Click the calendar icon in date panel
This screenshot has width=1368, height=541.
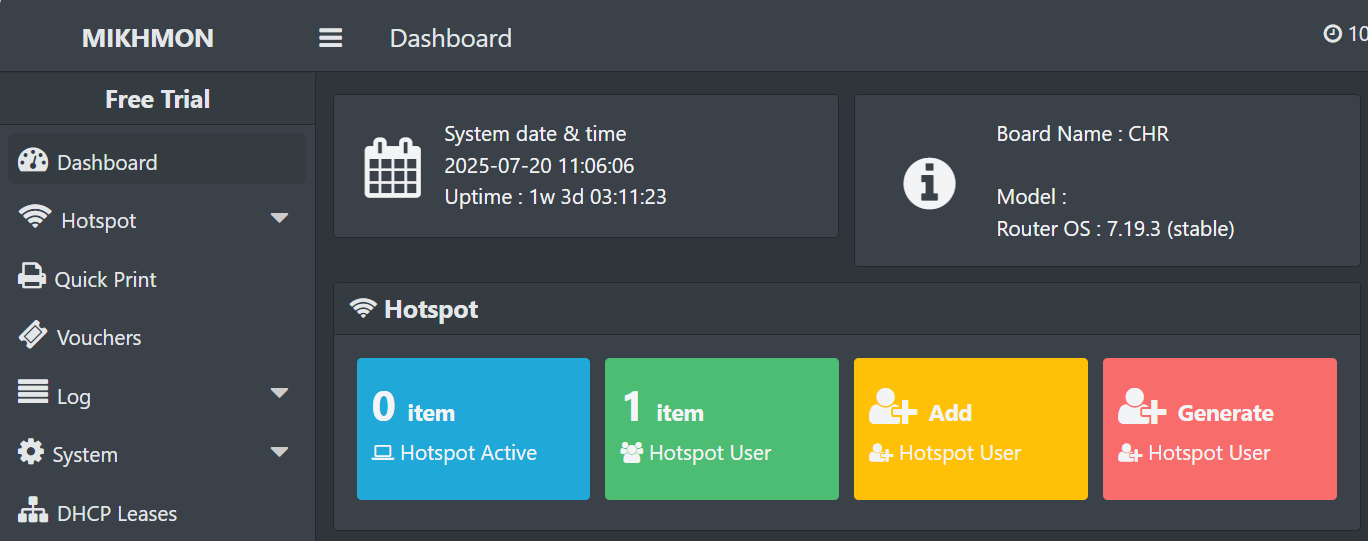[392, 166]
